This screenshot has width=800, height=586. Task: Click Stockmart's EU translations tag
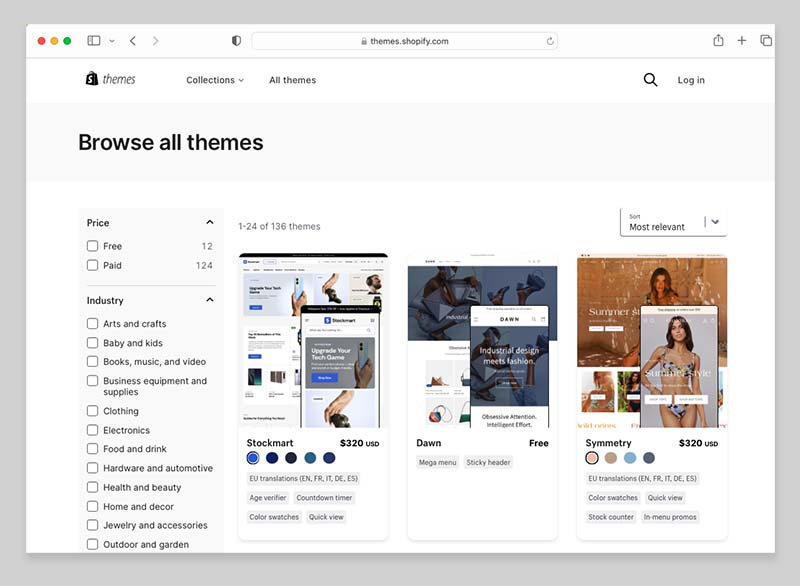click(x=304, y=478)
